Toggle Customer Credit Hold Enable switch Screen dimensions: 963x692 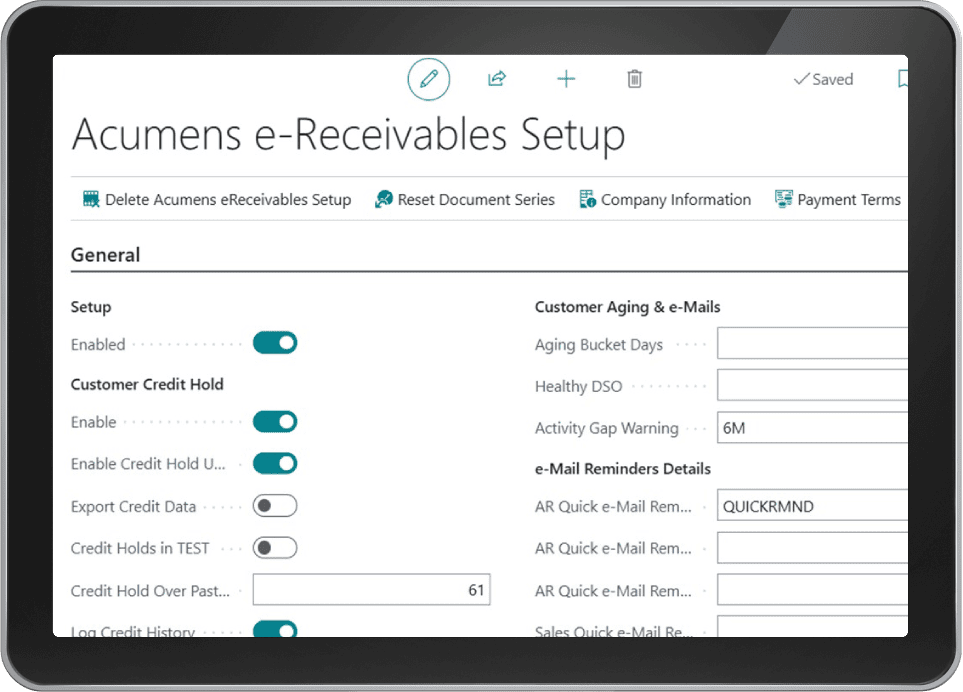point(275,422)
